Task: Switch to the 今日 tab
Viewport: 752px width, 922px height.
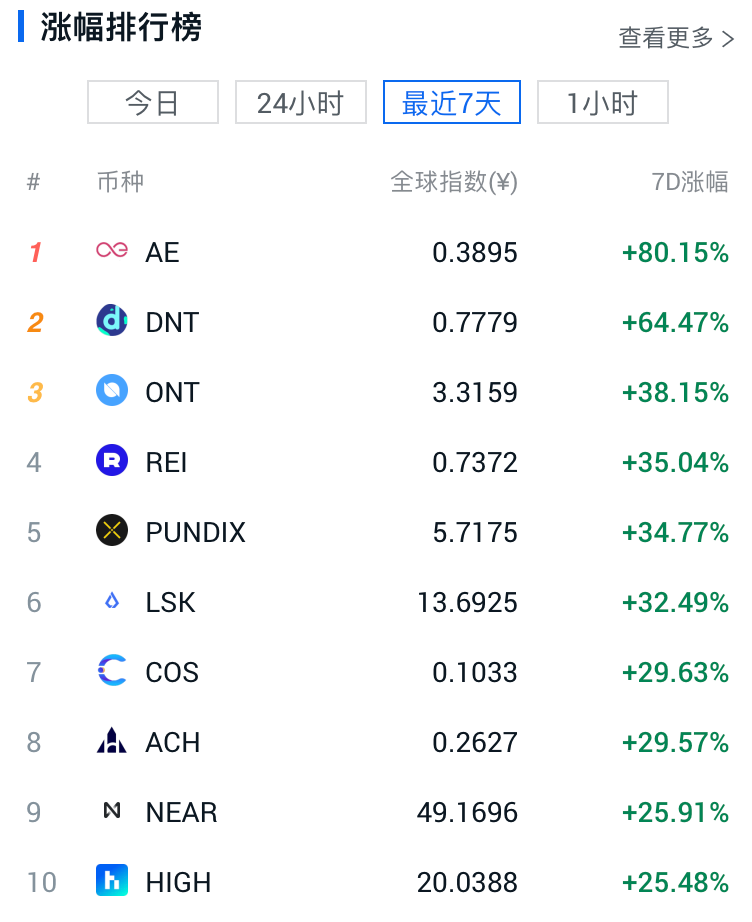Action: click(153, 102)
